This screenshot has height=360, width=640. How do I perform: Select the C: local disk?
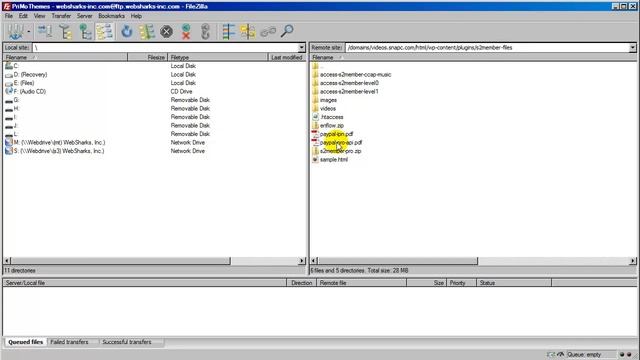click(x=12, y=66)
